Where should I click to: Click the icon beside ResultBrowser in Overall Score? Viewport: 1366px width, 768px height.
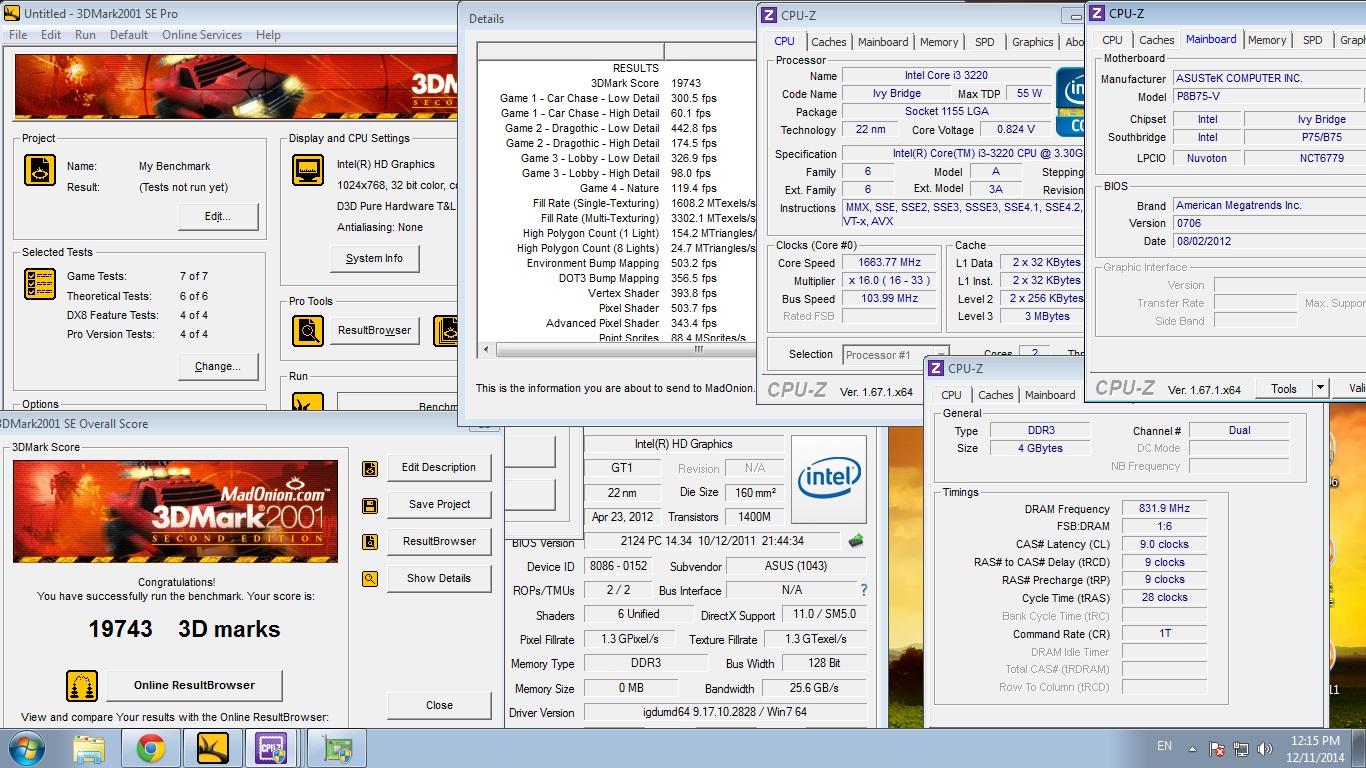(x=370, y=542)
